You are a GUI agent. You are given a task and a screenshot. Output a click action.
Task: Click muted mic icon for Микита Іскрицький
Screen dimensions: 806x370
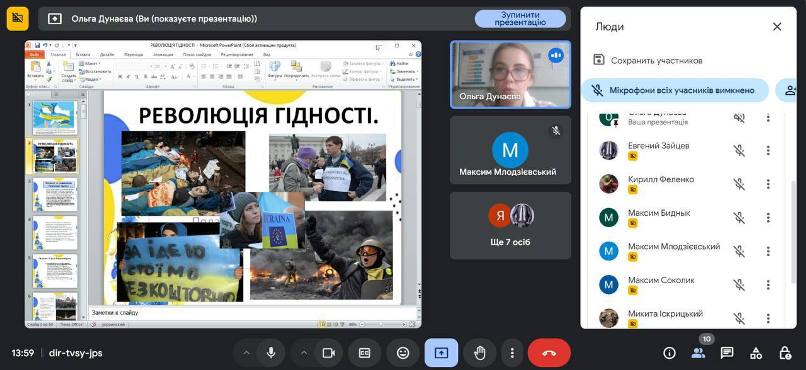click(739, 318)
